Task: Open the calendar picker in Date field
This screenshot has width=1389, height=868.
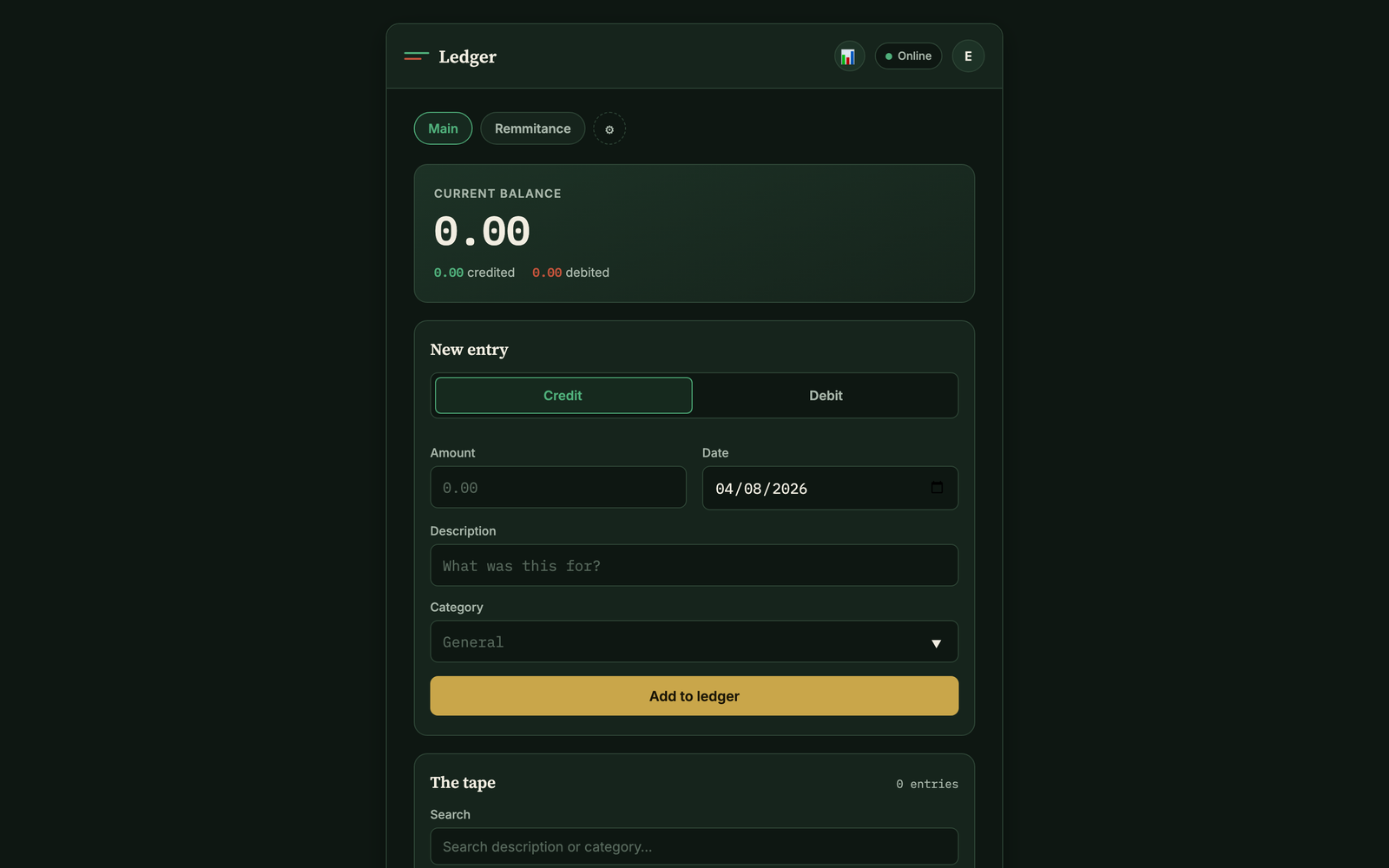Action: click(937, 488)
